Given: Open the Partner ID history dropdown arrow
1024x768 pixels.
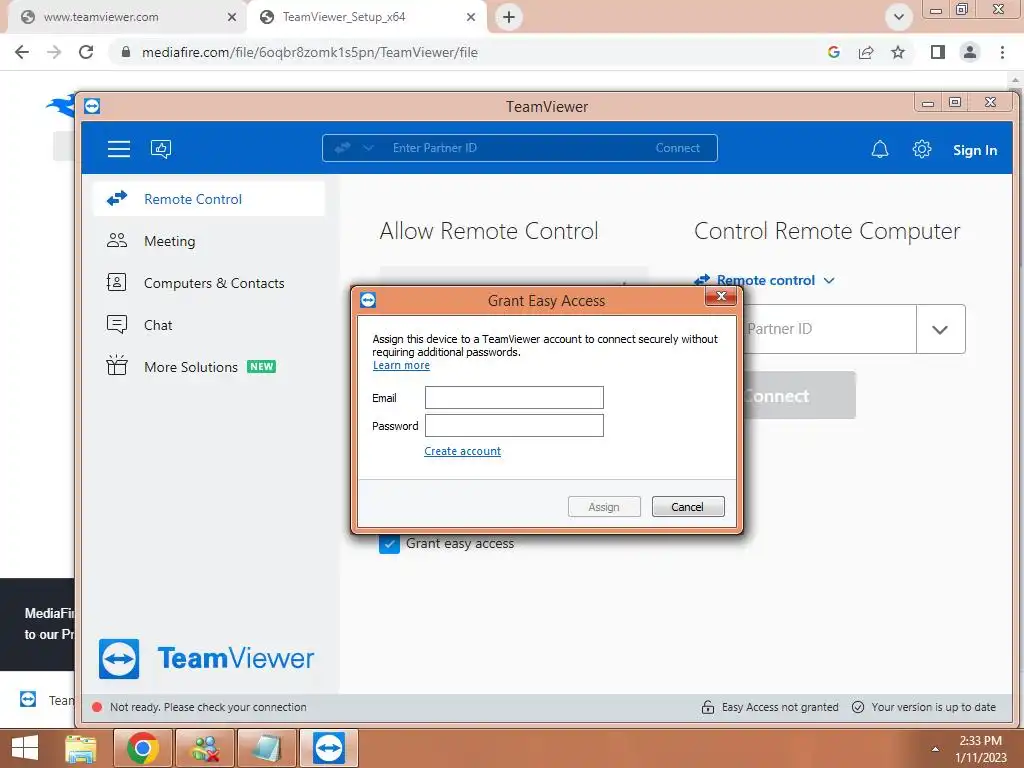Looking at the screenshot, I should tap(940, 329).
